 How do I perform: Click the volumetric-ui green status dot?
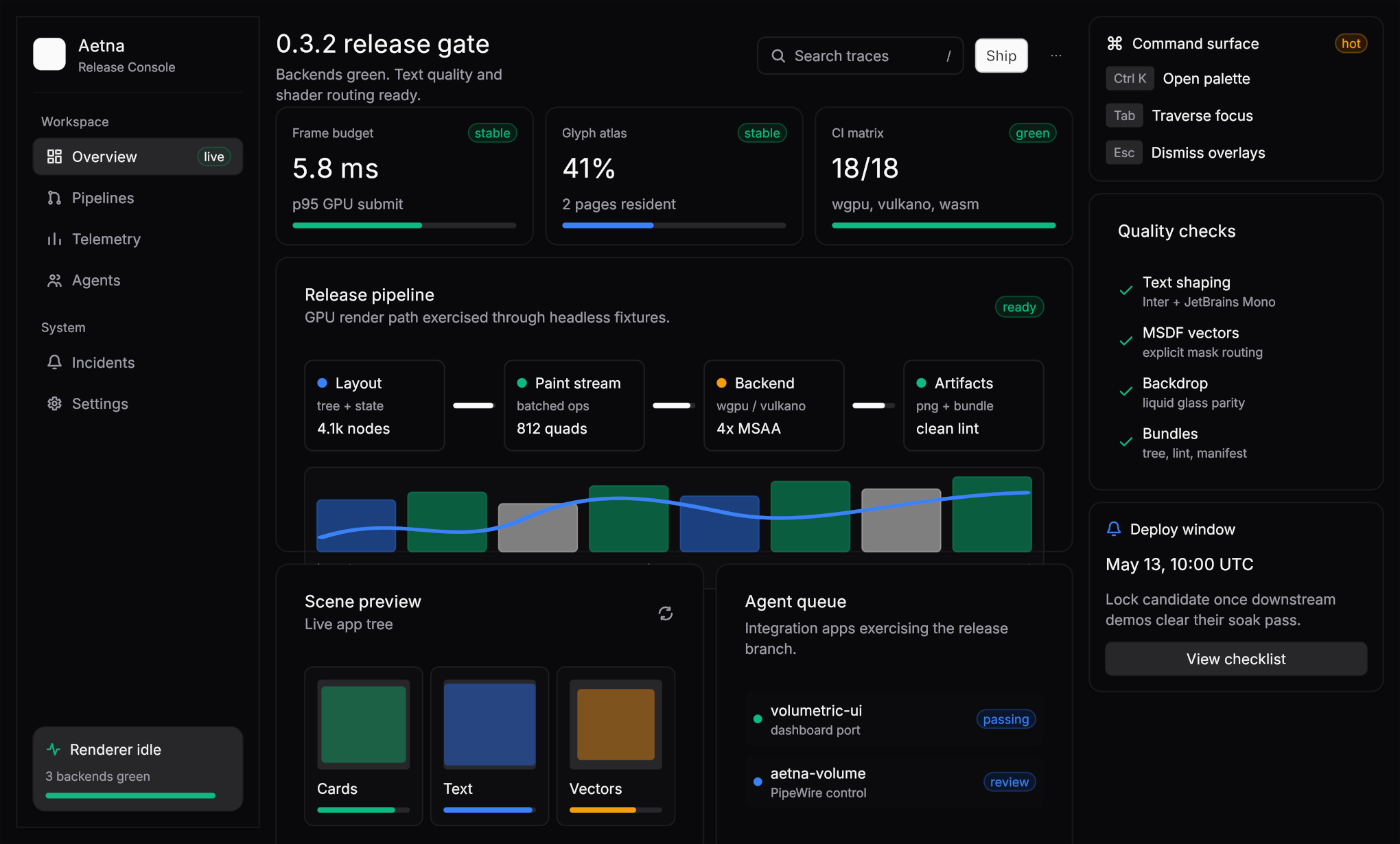coord(758,719)
